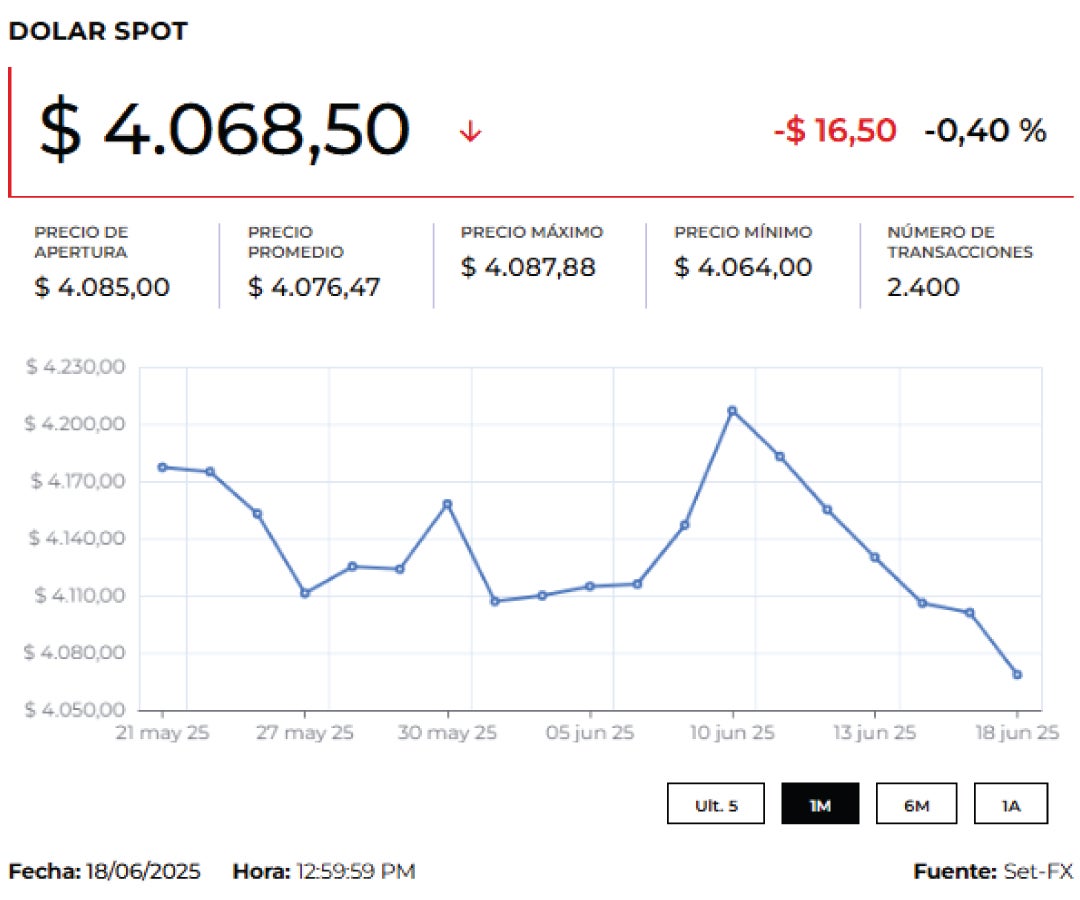Click the Set-FX source text
1080x900 pixels.
(1038, 872)
